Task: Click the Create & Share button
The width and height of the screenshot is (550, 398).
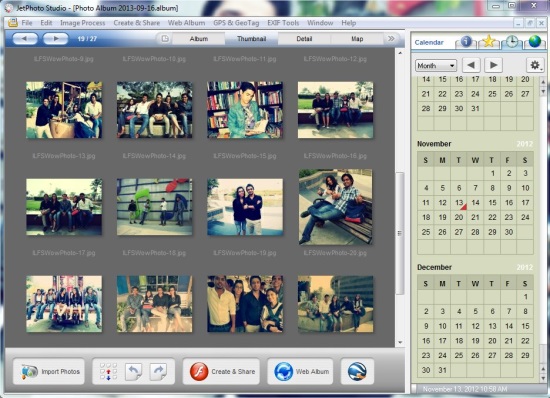Action: (x=221, y=371)
